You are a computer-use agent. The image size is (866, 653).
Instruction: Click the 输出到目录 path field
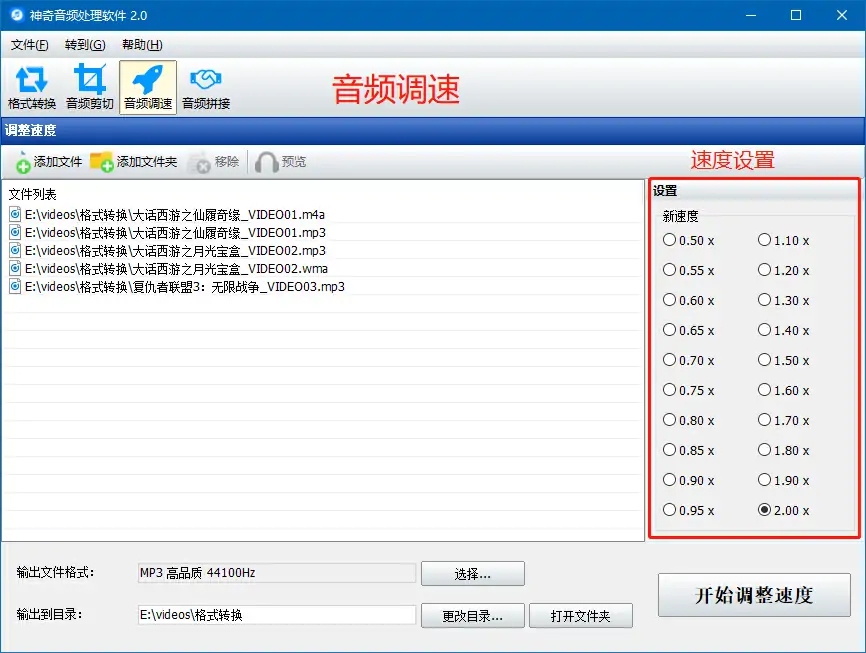tap(276, 616)
